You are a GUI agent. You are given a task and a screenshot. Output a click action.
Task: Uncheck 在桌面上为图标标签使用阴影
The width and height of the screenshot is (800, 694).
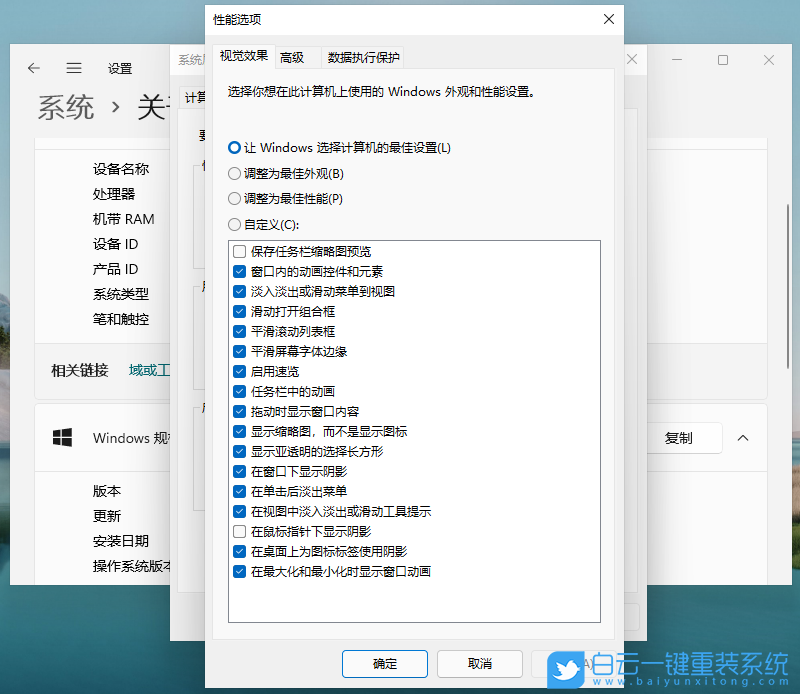[239, 551]
